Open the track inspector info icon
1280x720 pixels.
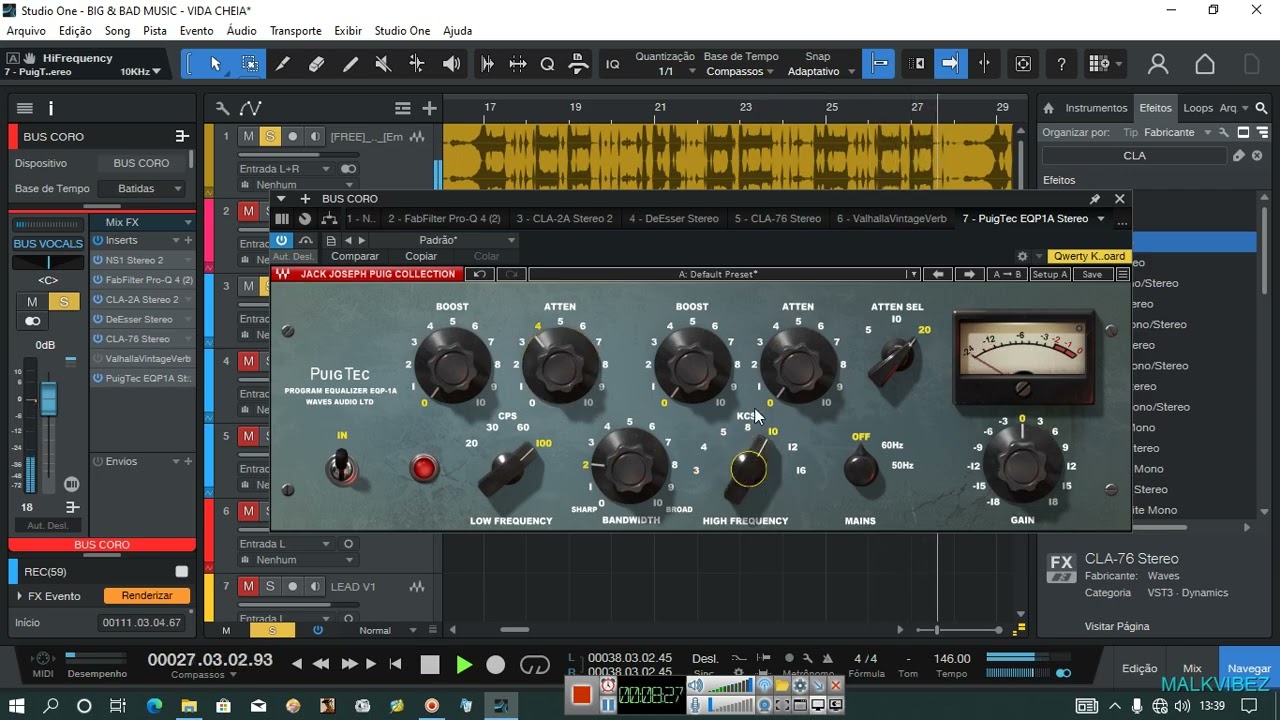pos(51,108)
